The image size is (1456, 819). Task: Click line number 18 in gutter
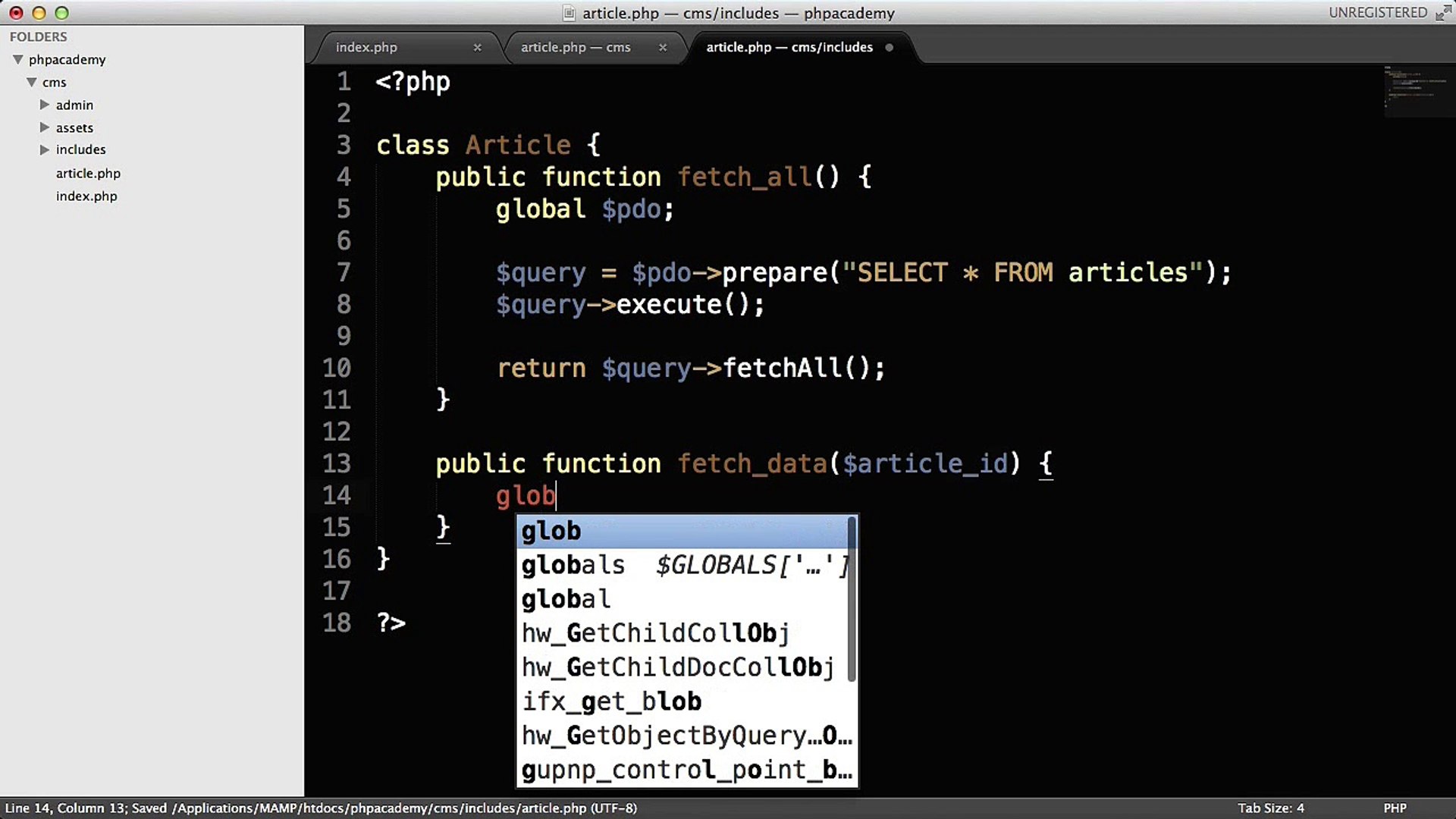tap(337, 623)
